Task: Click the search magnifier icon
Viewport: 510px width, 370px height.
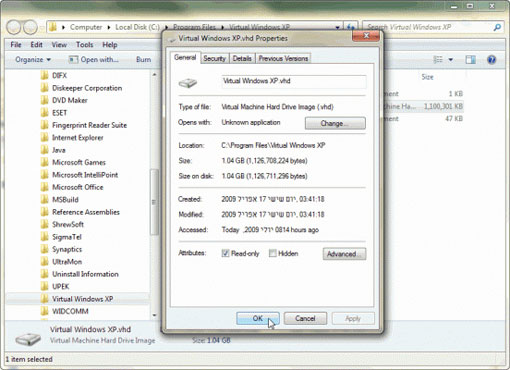Action: (497, 27)
